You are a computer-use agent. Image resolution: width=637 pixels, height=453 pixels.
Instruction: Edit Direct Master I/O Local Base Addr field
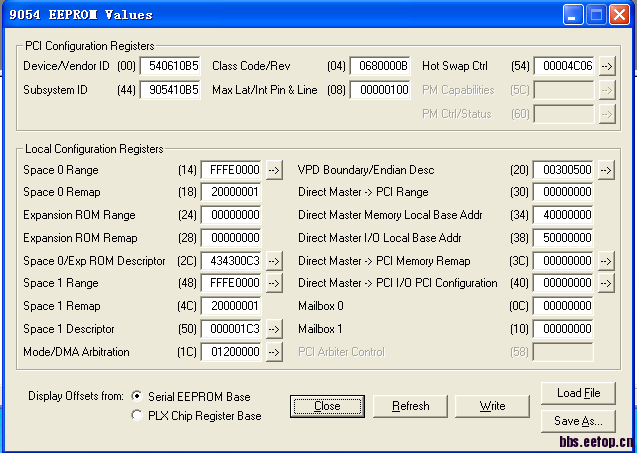pyautogui.click(x=563, y=238)
